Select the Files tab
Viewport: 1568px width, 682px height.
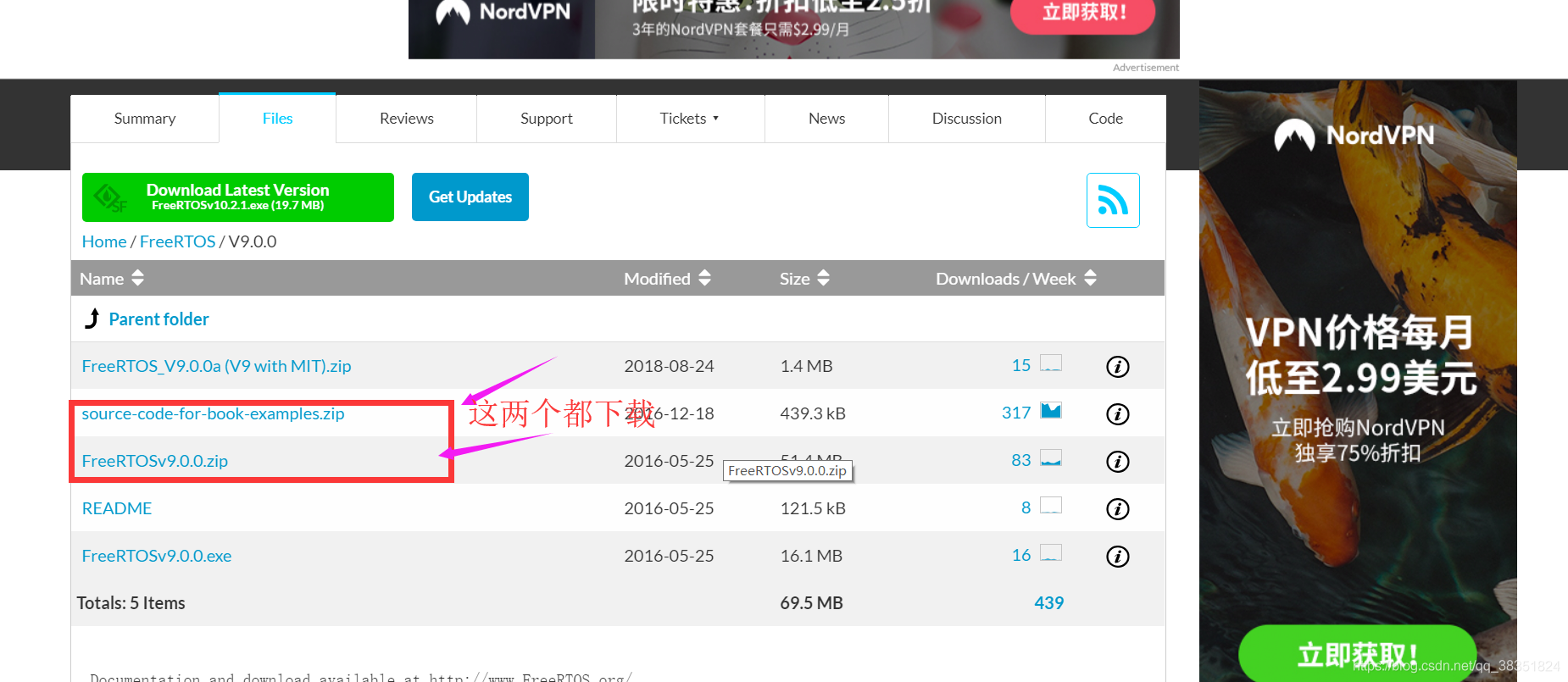[x=277, y=119]
